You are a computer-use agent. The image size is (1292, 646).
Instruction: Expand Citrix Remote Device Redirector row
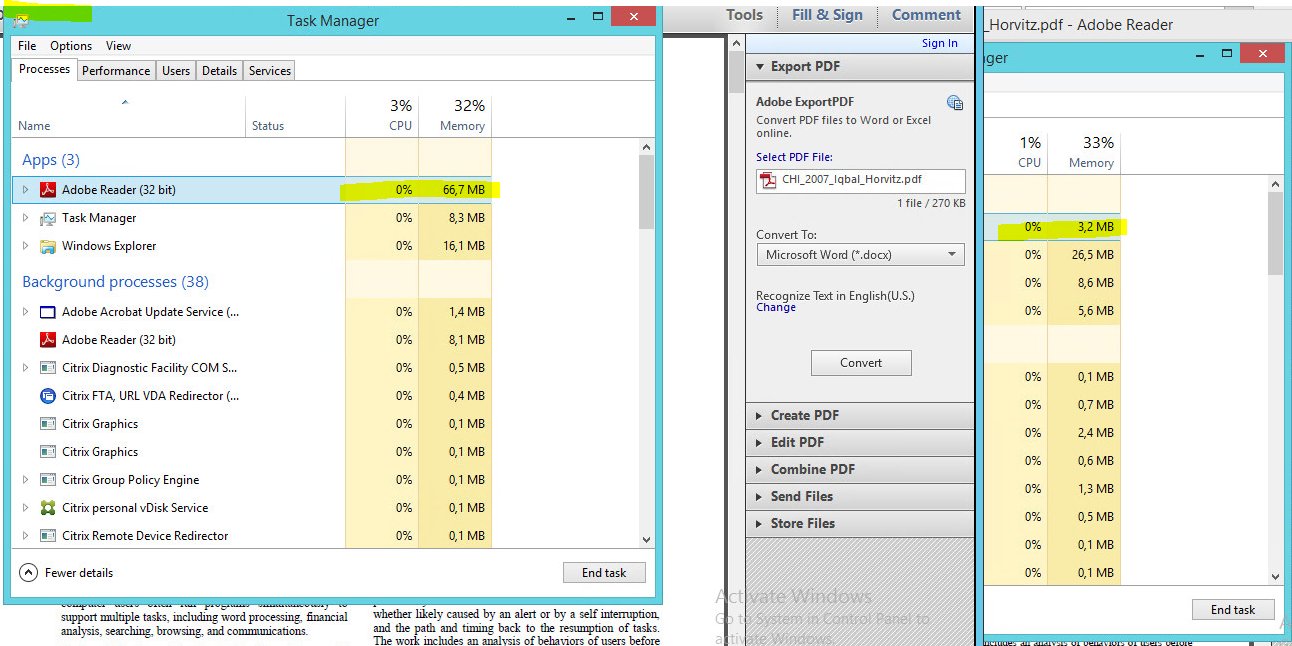[x=26, y=536]
